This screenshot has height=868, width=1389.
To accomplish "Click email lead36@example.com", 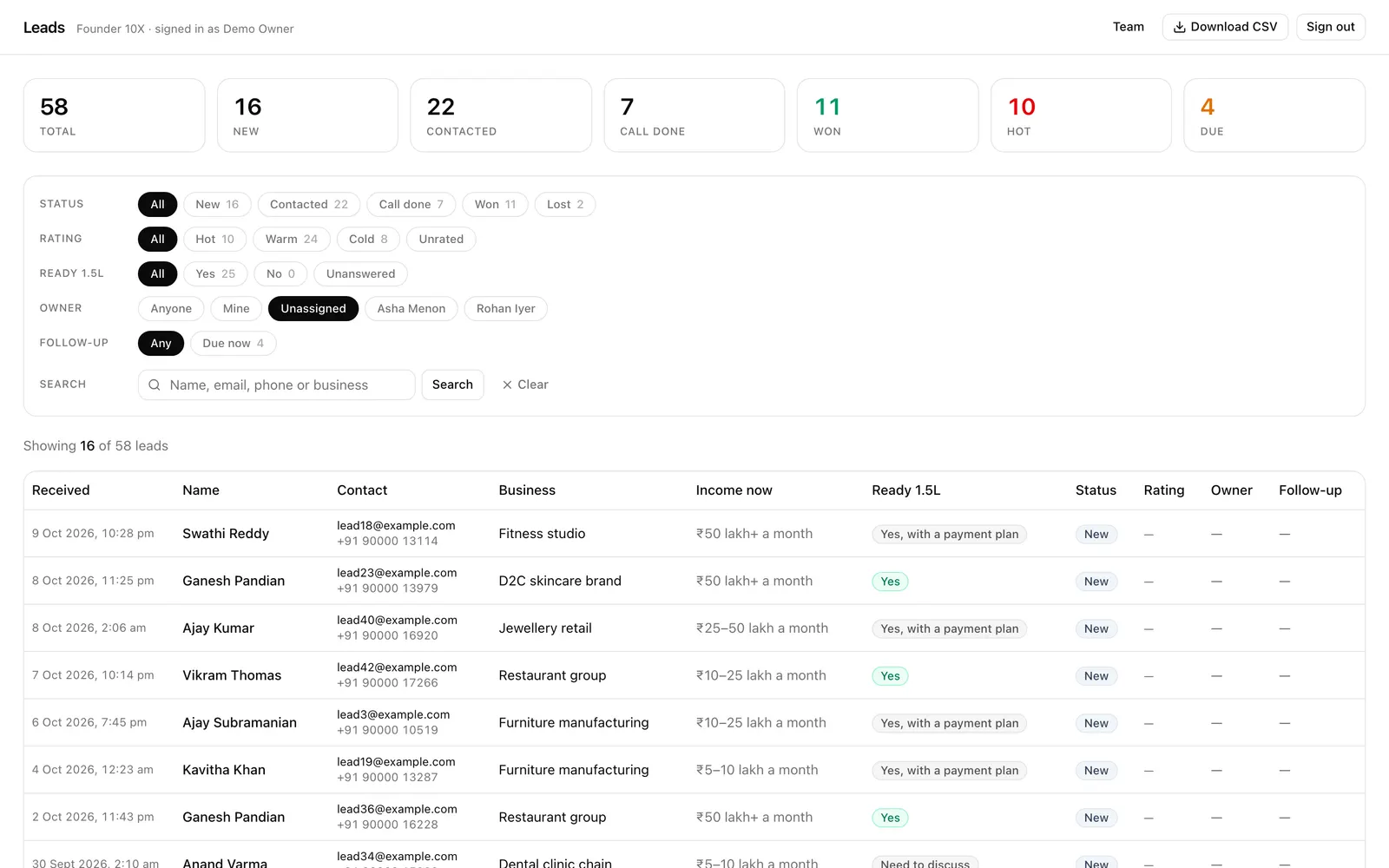I will (397, 809).
